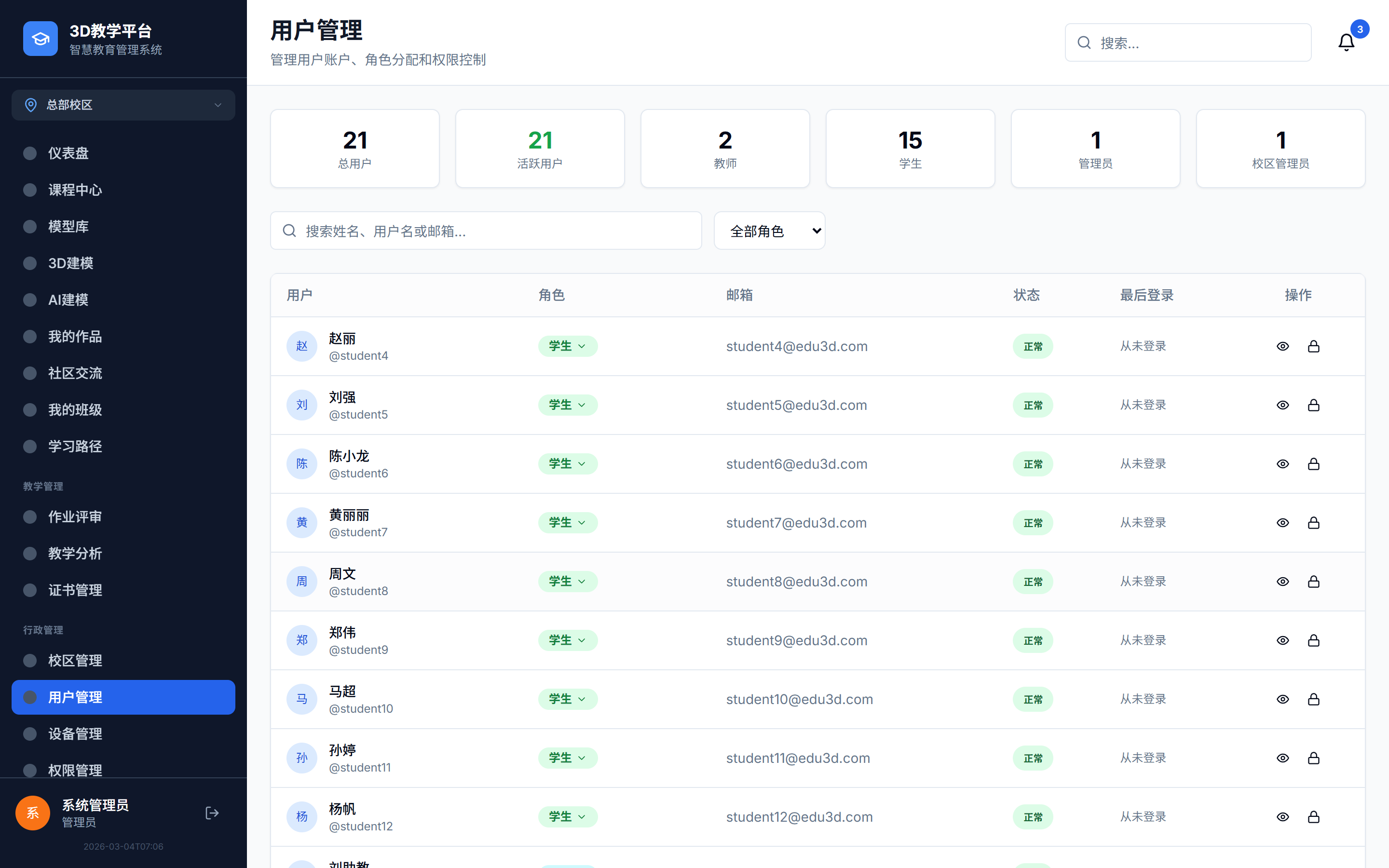View 马超 account with eye icon
Image resolution: width=1389 pixels, height=868 pixels.
click(x=1283, y=699)
